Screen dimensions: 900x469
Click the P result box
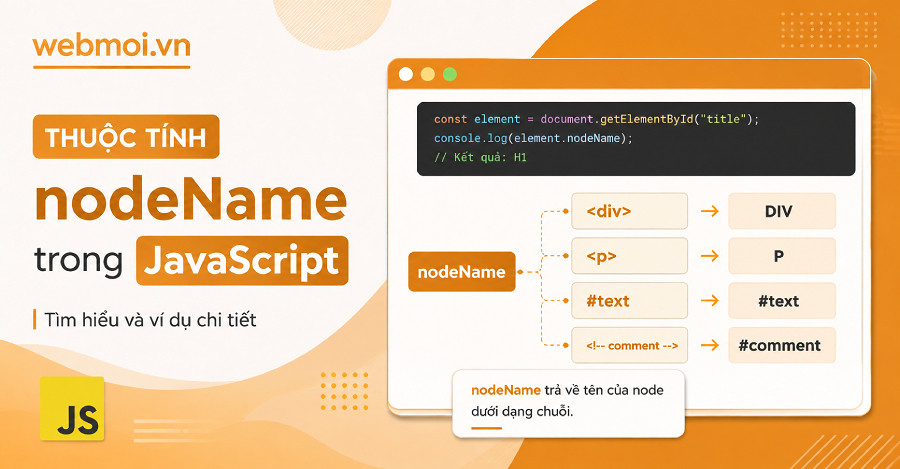click(x=782, y=256)
